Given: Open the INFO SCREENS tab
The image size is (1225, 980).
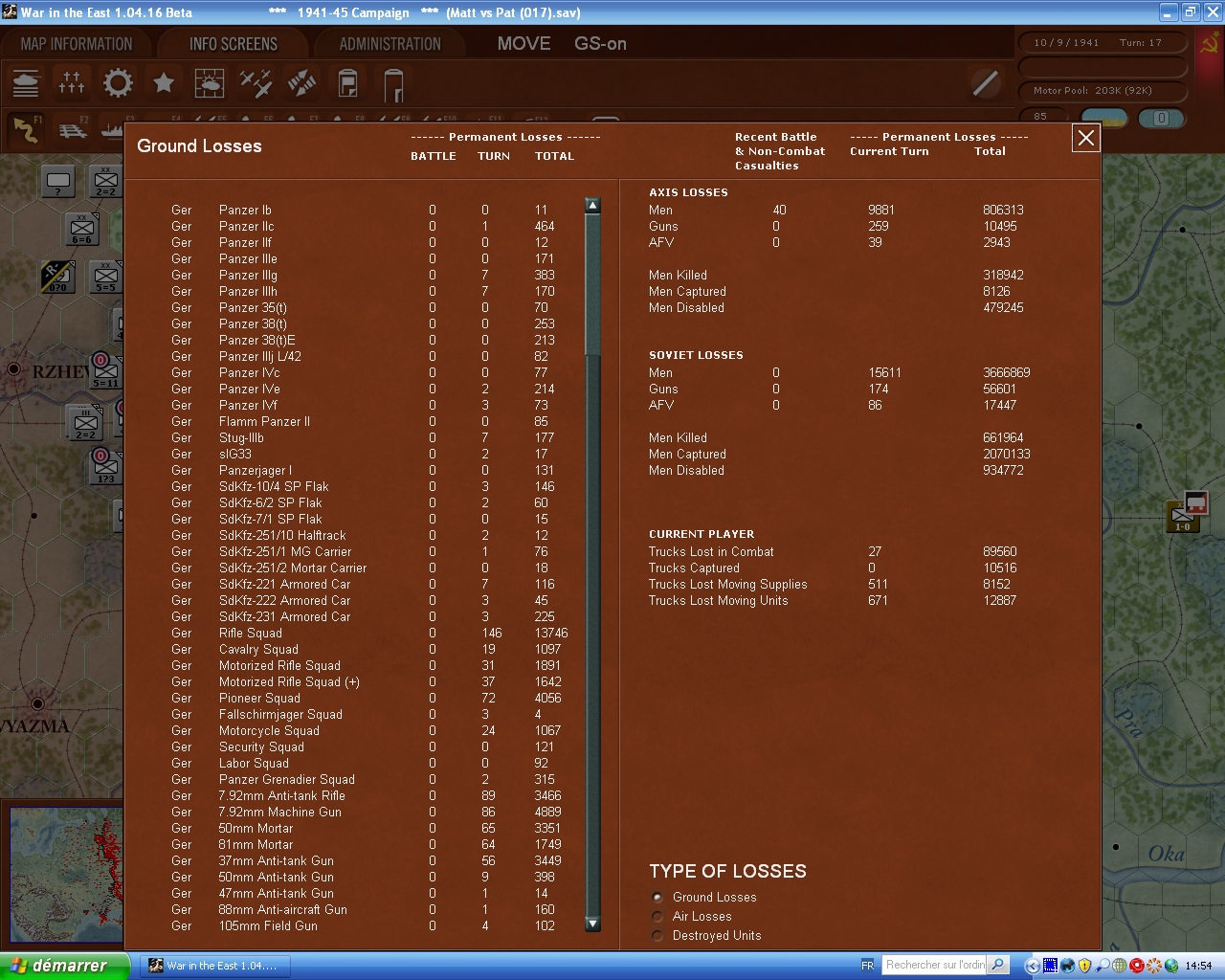Looking at the screenshot, I should pos(234,44).
